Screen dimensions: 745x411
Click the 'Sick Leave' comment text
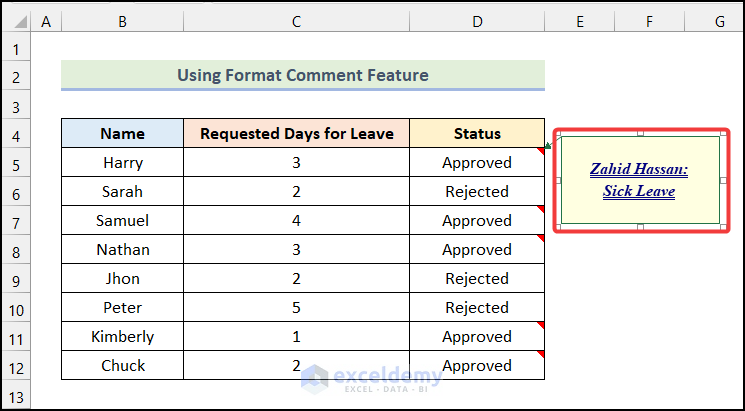pos(639,191)
